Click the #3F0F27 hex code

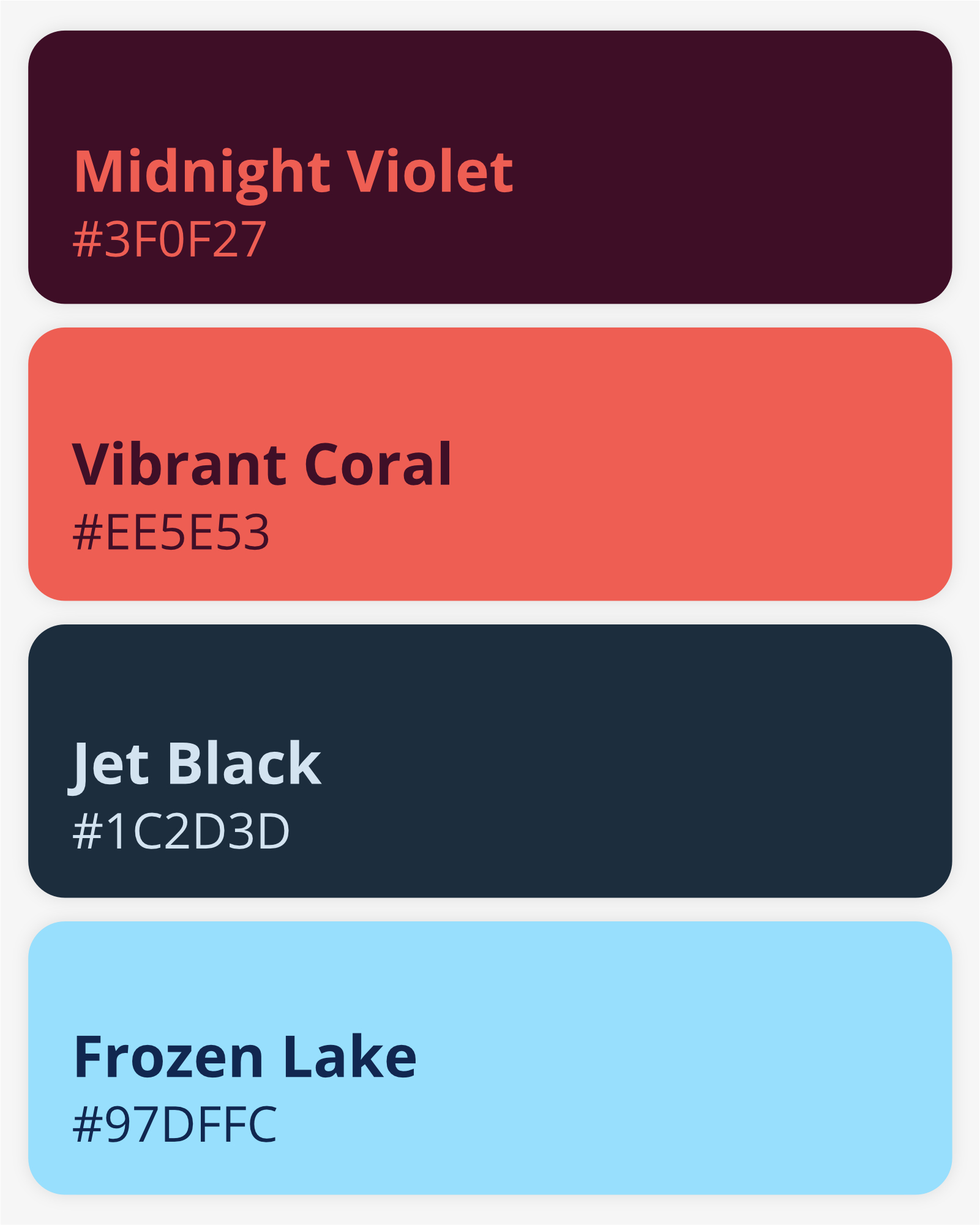tap(170, 239)
